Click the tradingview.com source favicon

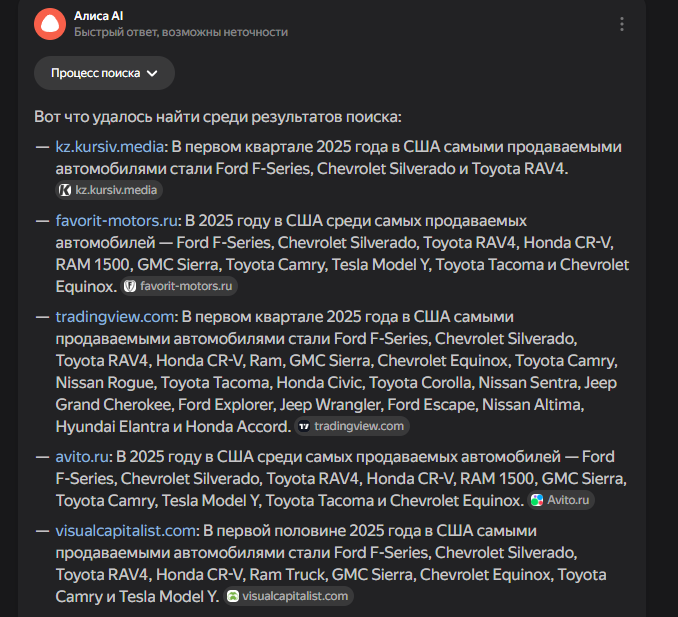[x=304, y=426]
